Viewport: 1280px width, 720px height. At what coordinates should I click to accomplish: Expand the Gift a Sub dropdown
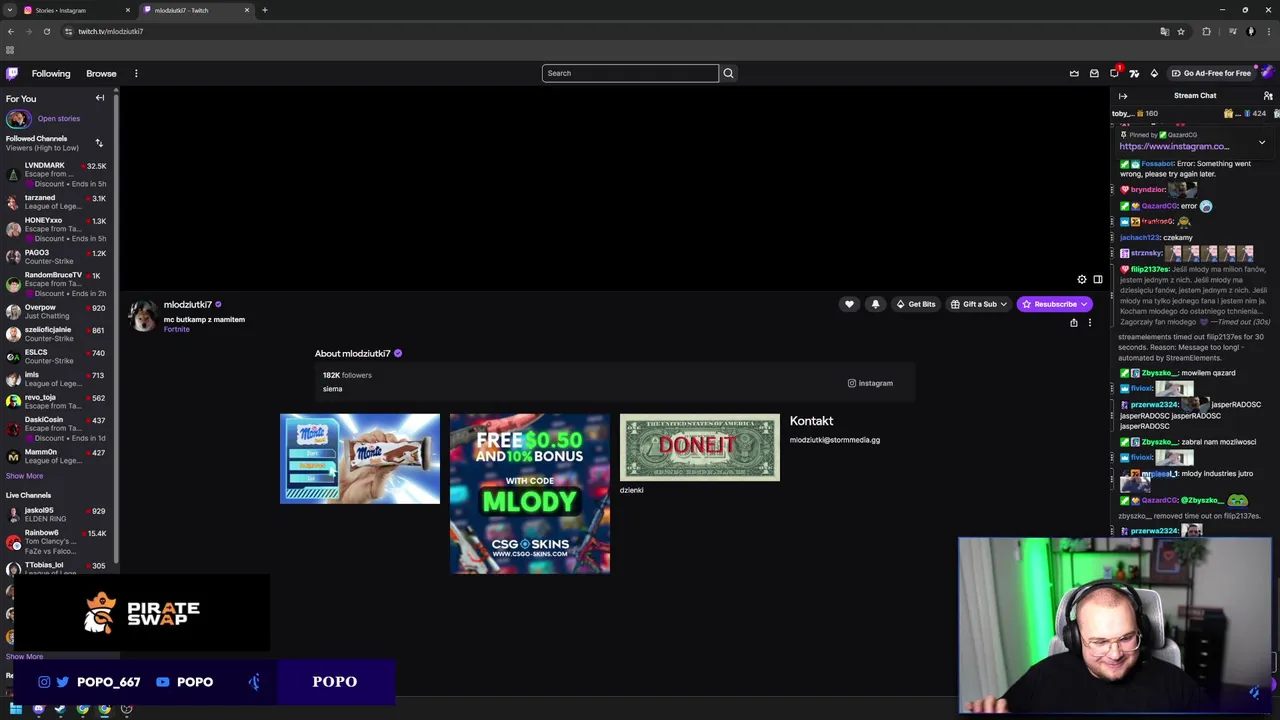tap(978, 304)
